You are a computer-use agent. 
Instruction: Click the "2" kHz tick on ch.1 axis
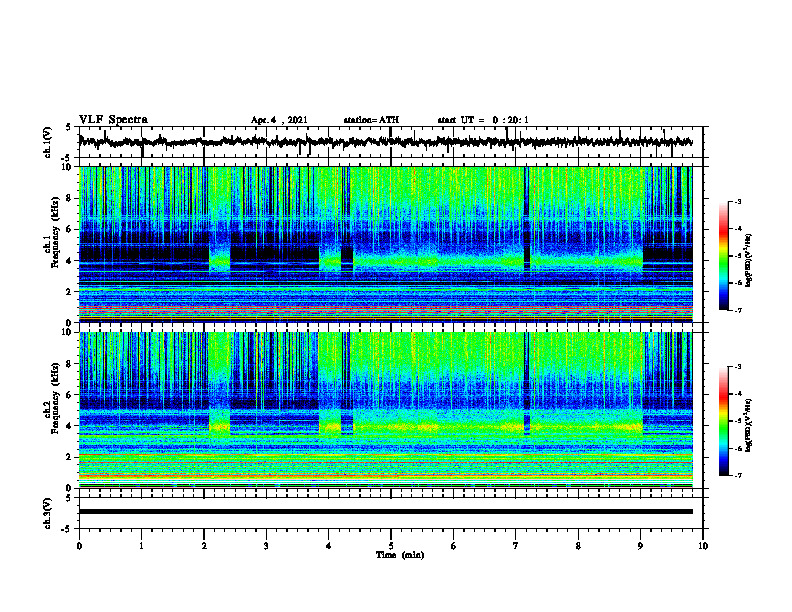pyautogui.click(x=70, y=292)
